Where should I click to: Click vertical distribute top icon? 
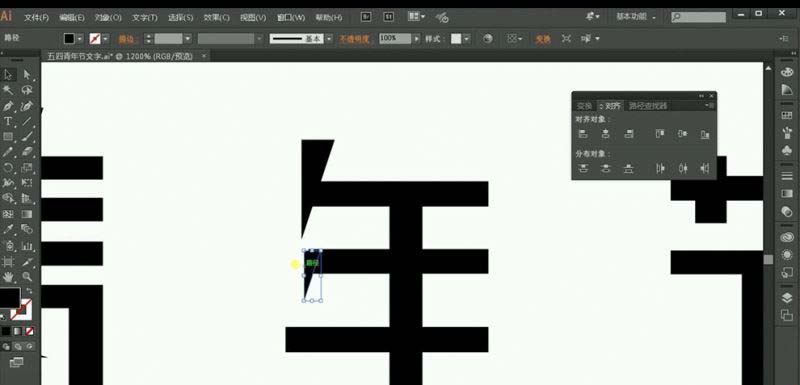point(583,168)
